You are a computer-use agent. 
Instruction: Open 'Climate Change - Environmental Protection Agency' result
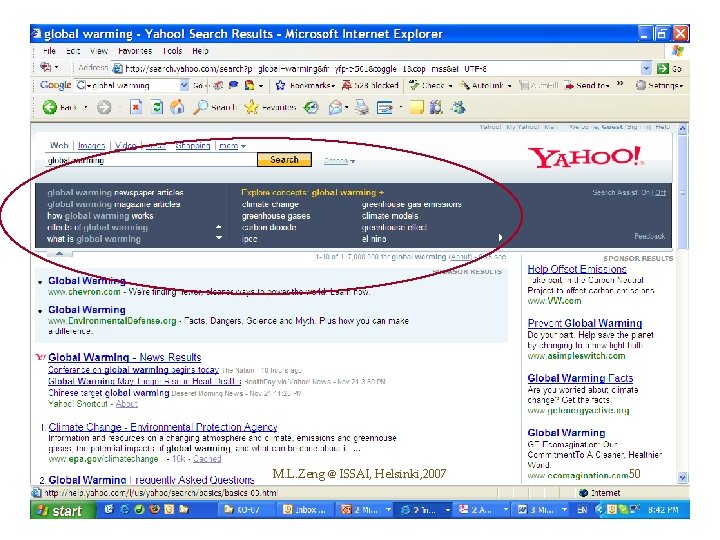pyautogui.click(x=163, y=427)
